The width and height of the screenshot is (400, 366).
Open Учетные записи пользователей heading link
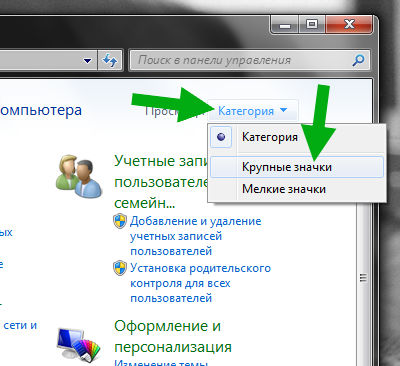pyautogui.click(x=161, y=182)
